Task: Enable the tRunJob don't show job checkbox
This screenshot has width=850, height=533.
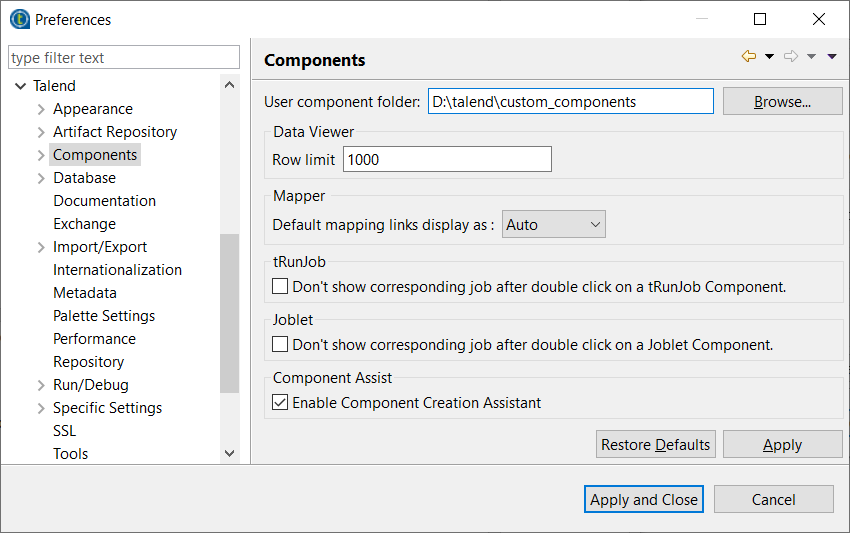Action: point(280,287)
